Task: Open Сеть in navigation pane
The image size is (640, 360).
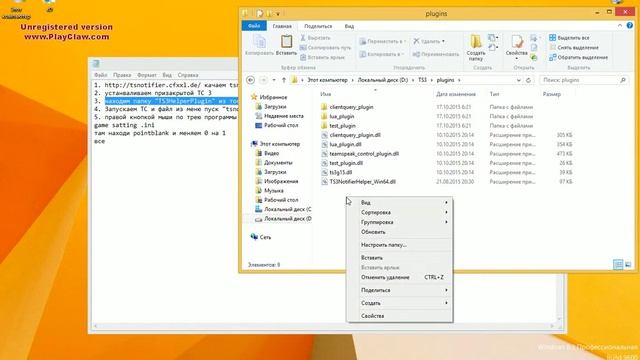Action: [x=261, y=237]
